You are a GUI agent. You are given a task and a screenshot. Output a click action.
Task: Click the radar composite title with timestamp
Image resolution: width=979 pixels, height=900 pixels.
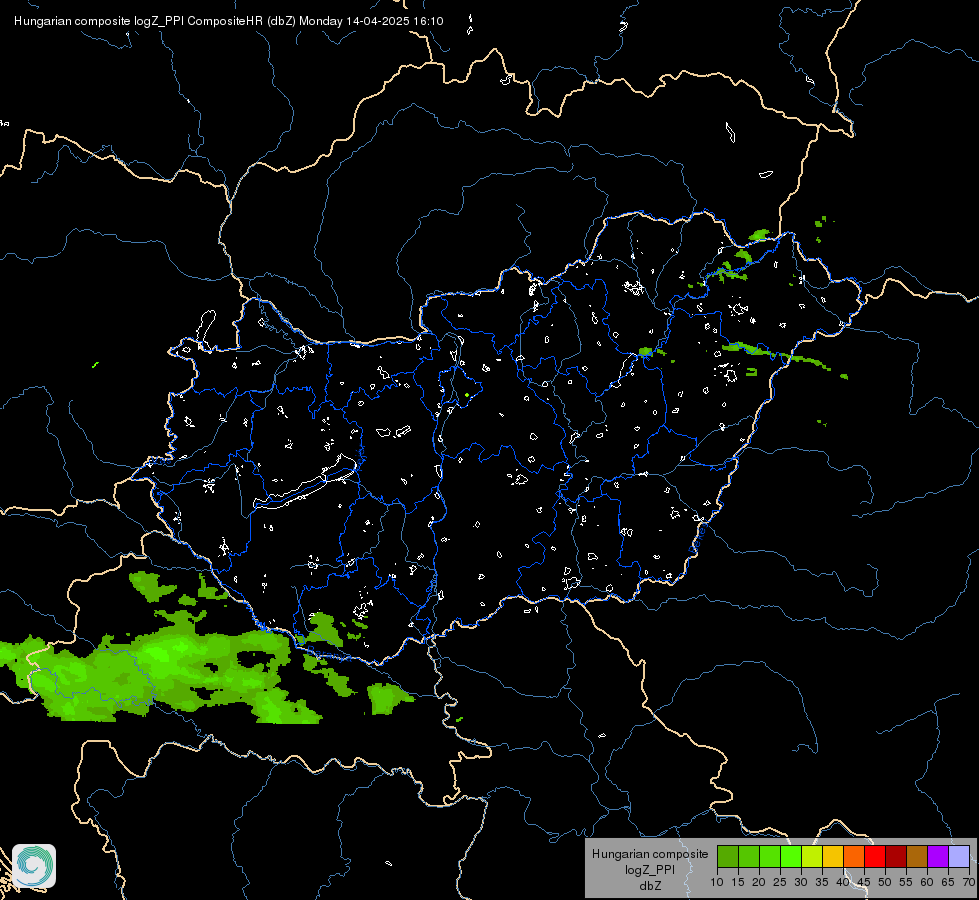[x=229, y=21]
